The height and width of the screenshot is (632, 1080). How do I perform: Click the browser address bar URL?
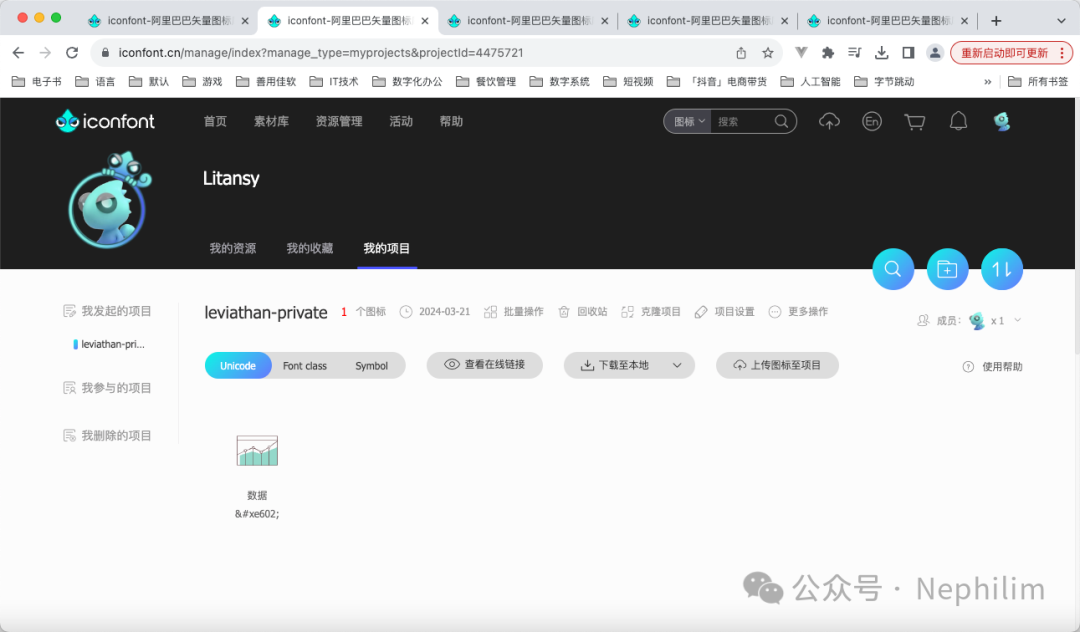[x=320, y=52]
